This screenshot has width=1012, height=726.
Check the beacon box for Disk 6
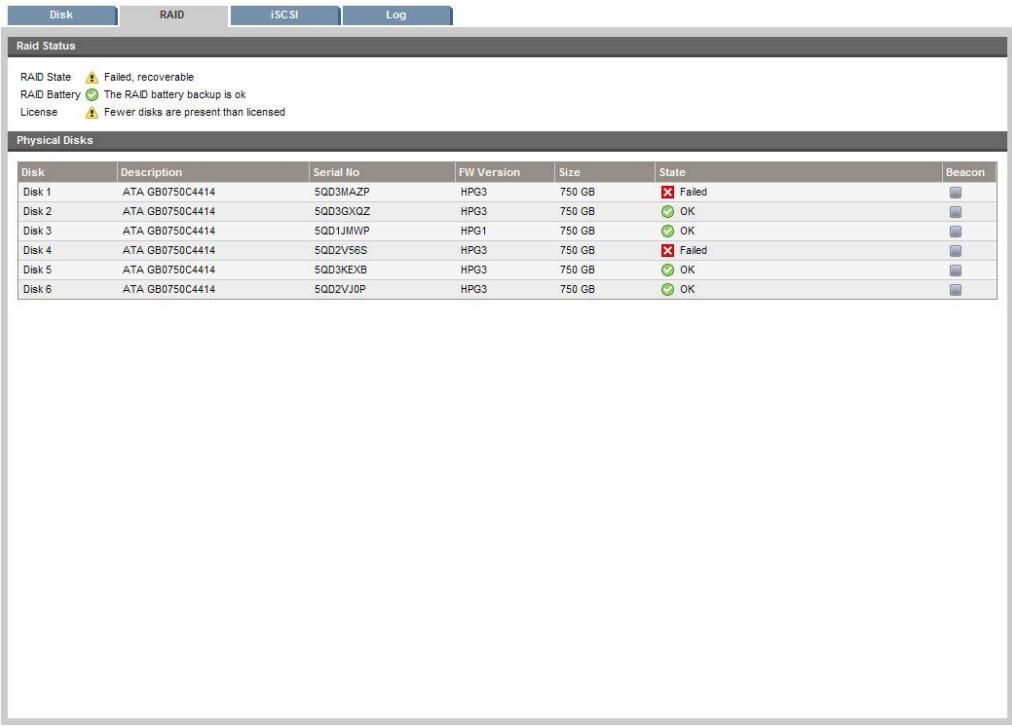coord(955,290)
